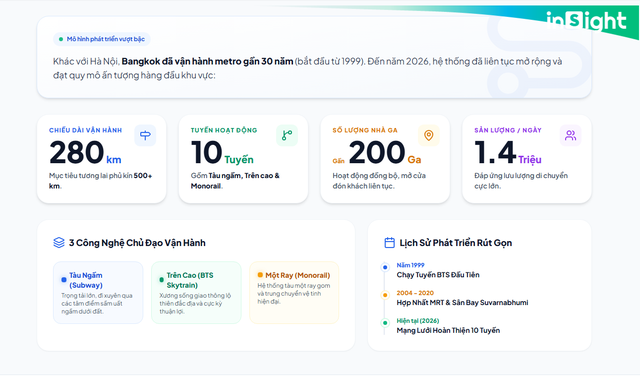The image size is (640, 376).
Task: Click the orange timeline dot for 2004 – 2020
Action: 384,295
